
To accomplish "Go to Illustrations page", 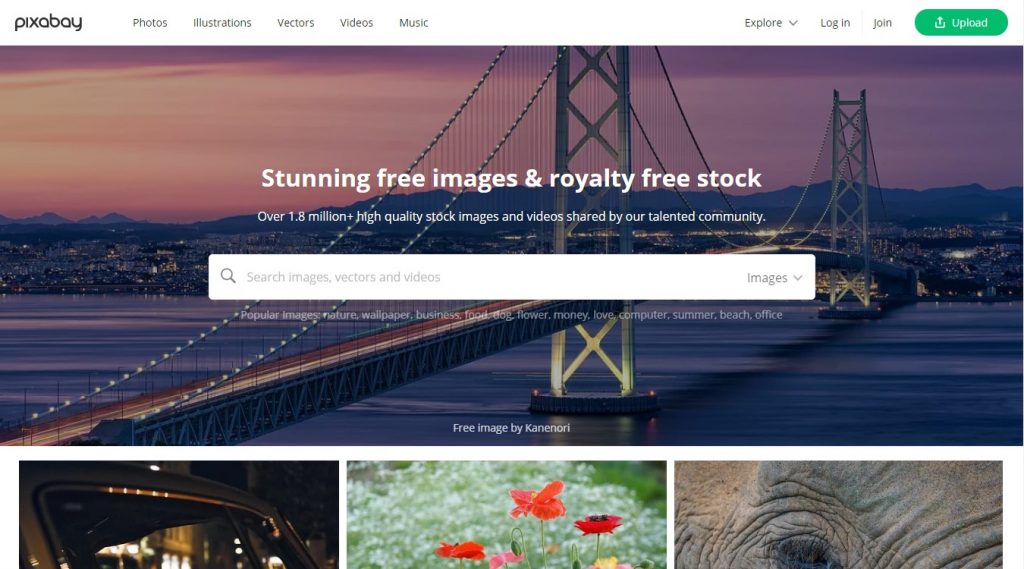I will [222, 22].
